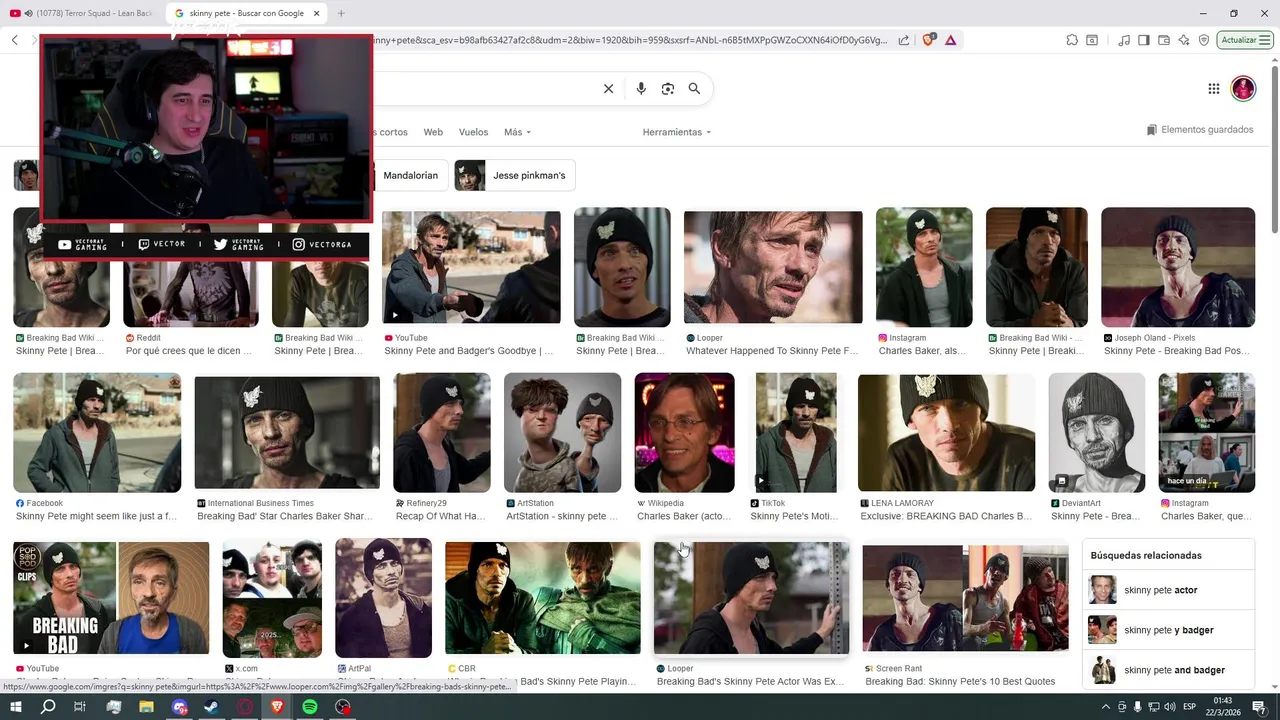
Task: Click the ESP input language indicator
Action: point(1191,707)
